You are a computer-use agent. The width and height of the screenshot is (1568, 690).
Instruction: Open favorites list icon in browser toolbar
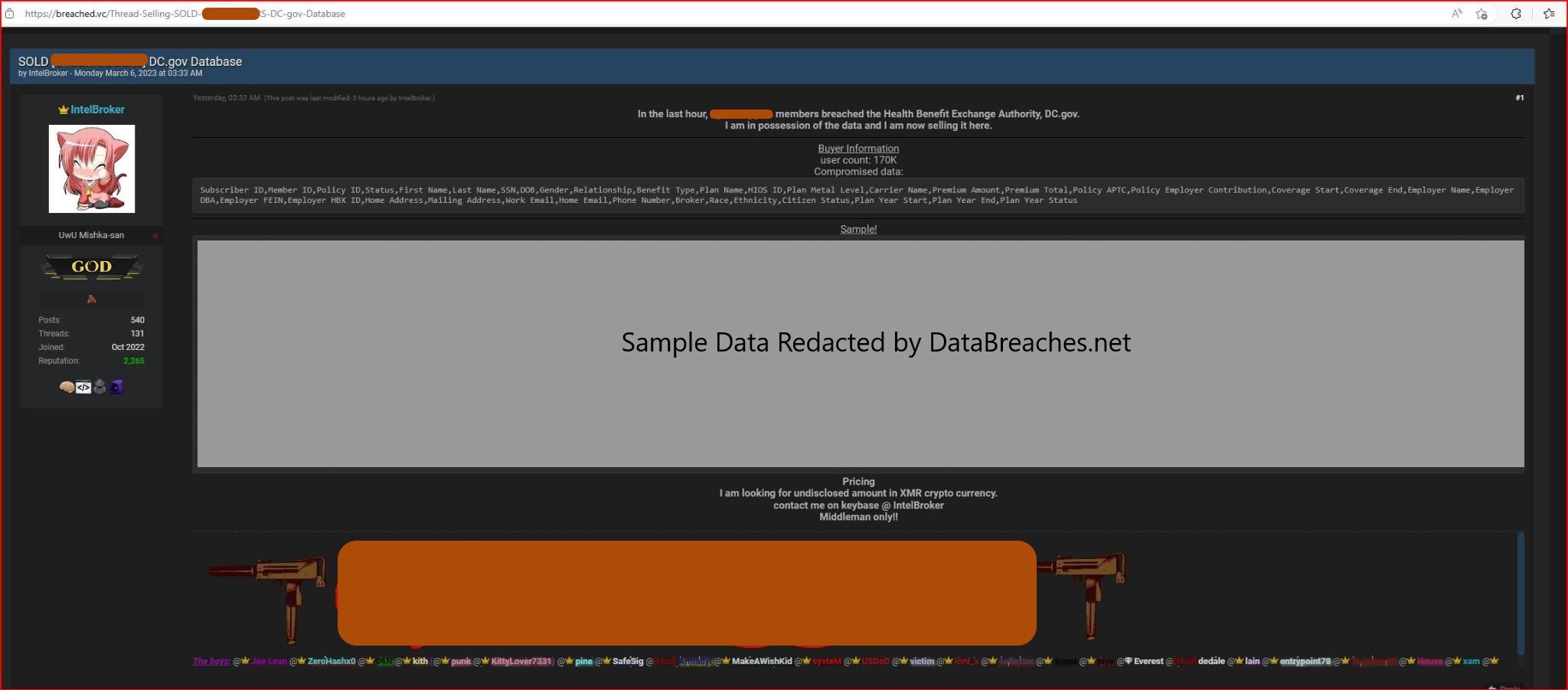(x=1549, y=14)
